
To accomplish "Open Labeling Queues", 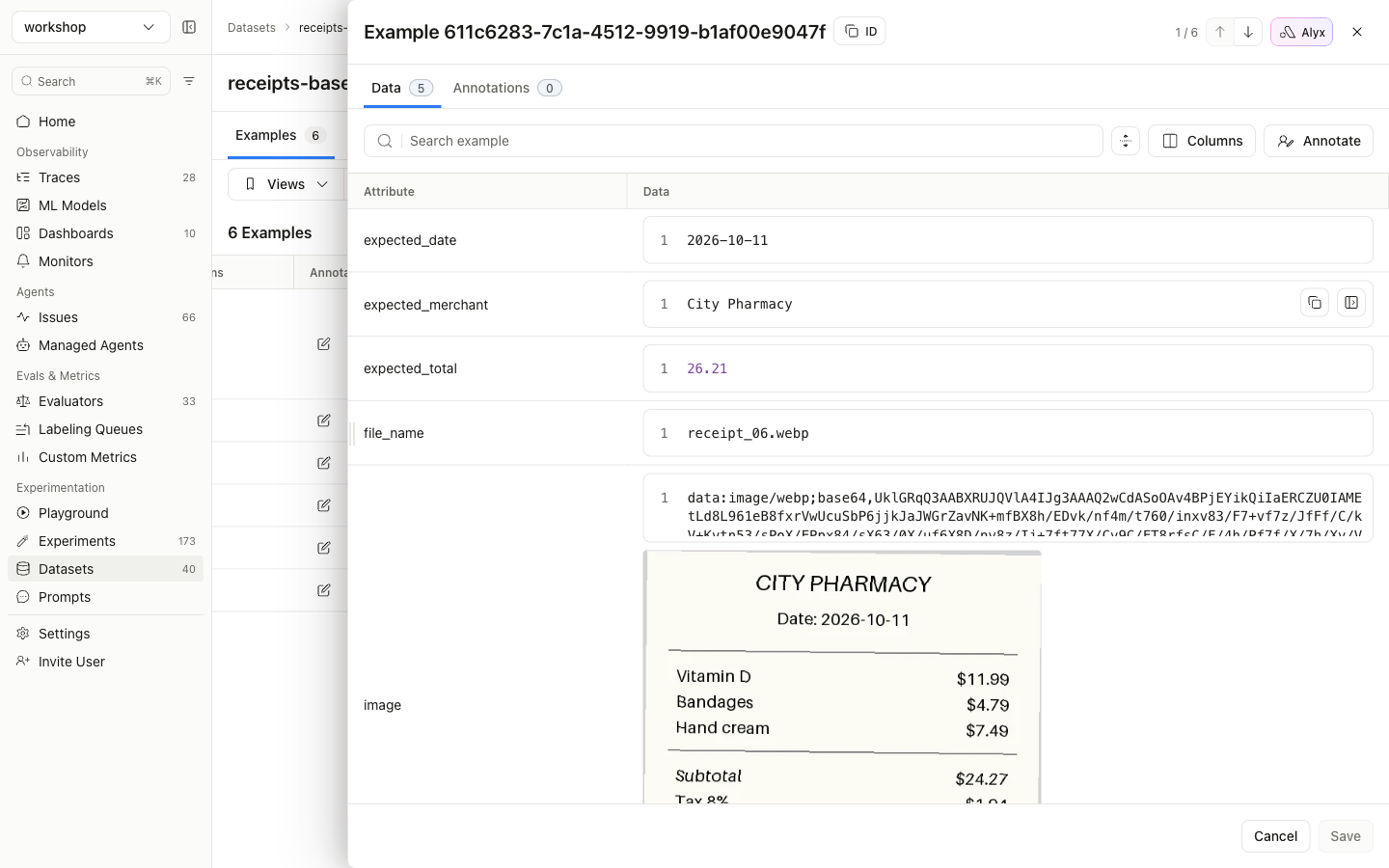I will pyautogui.click(x=106, y=429).
